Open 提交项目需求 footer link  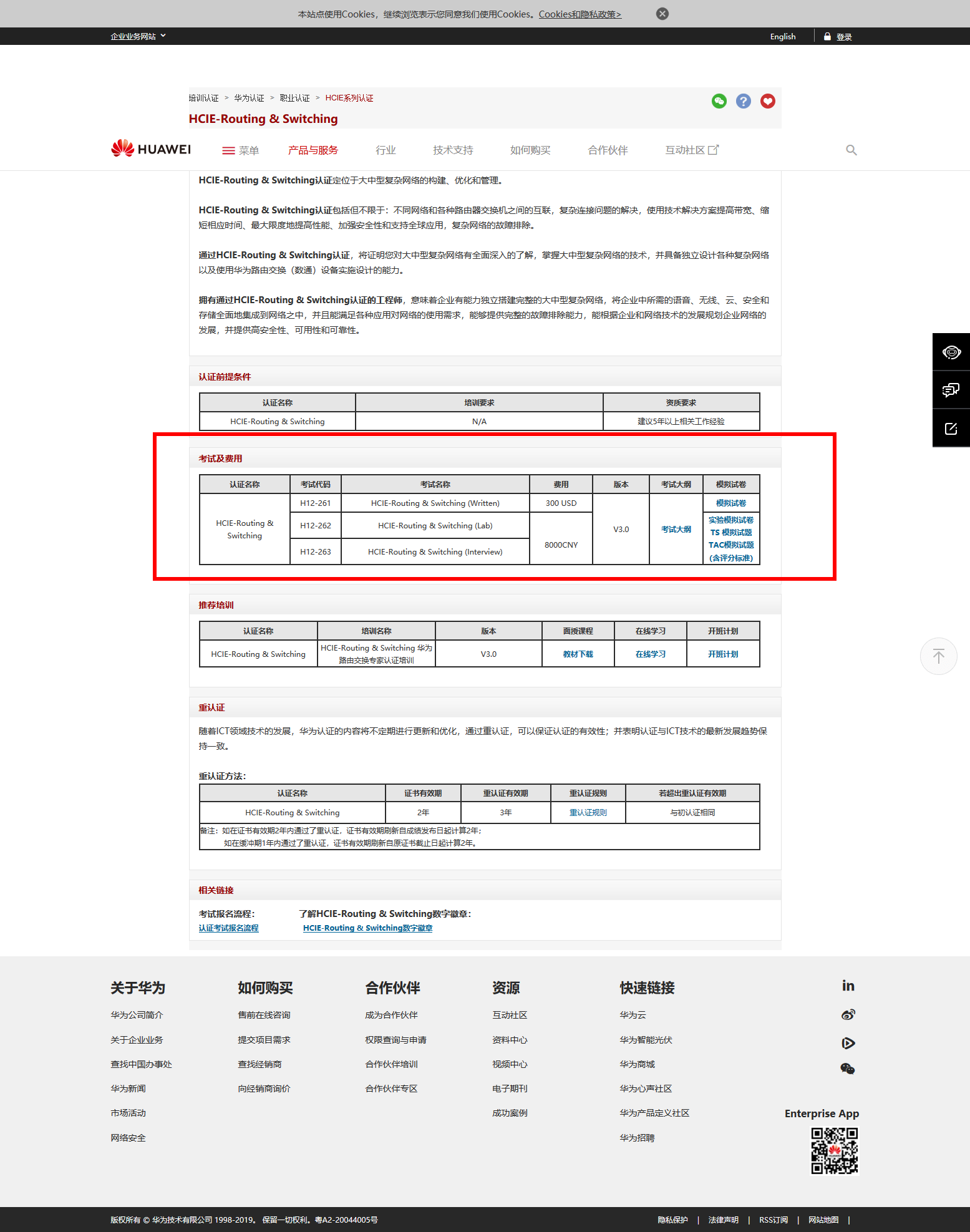tap(264, 1040)
